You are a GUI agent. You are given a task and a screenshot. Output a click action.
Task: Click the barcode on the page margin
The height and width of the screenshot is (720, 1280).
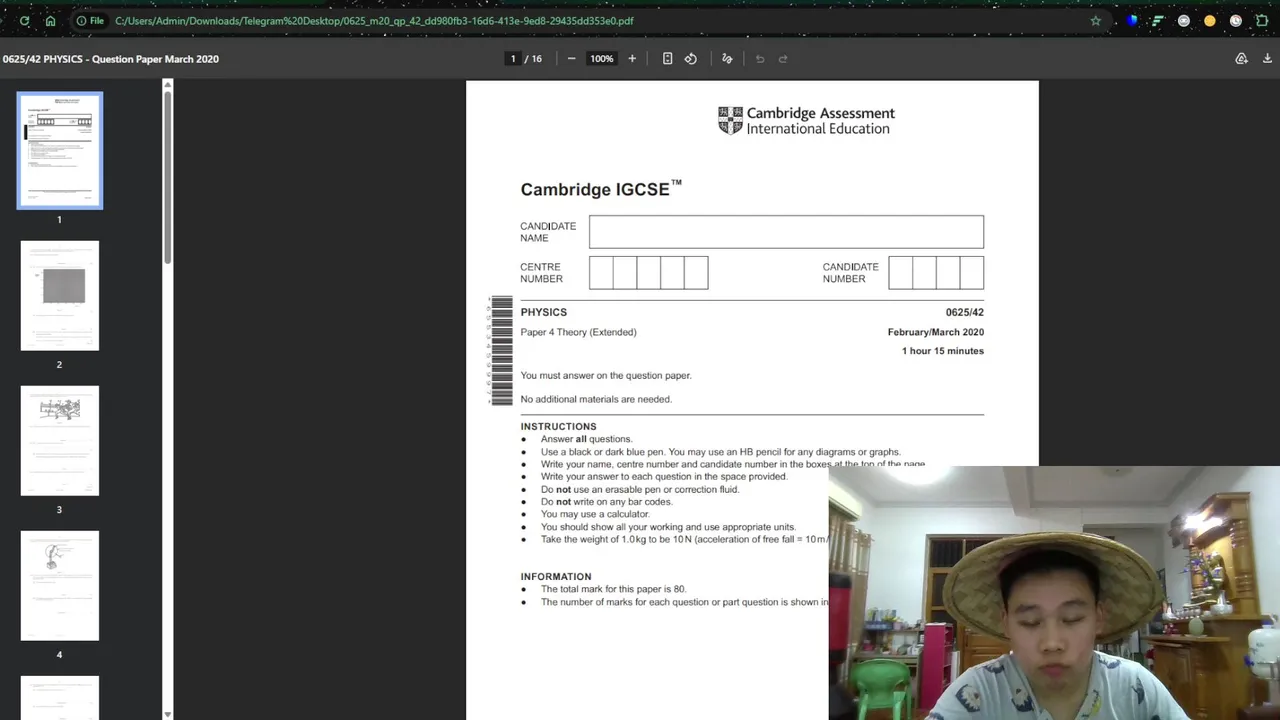[x=501, y=351]
